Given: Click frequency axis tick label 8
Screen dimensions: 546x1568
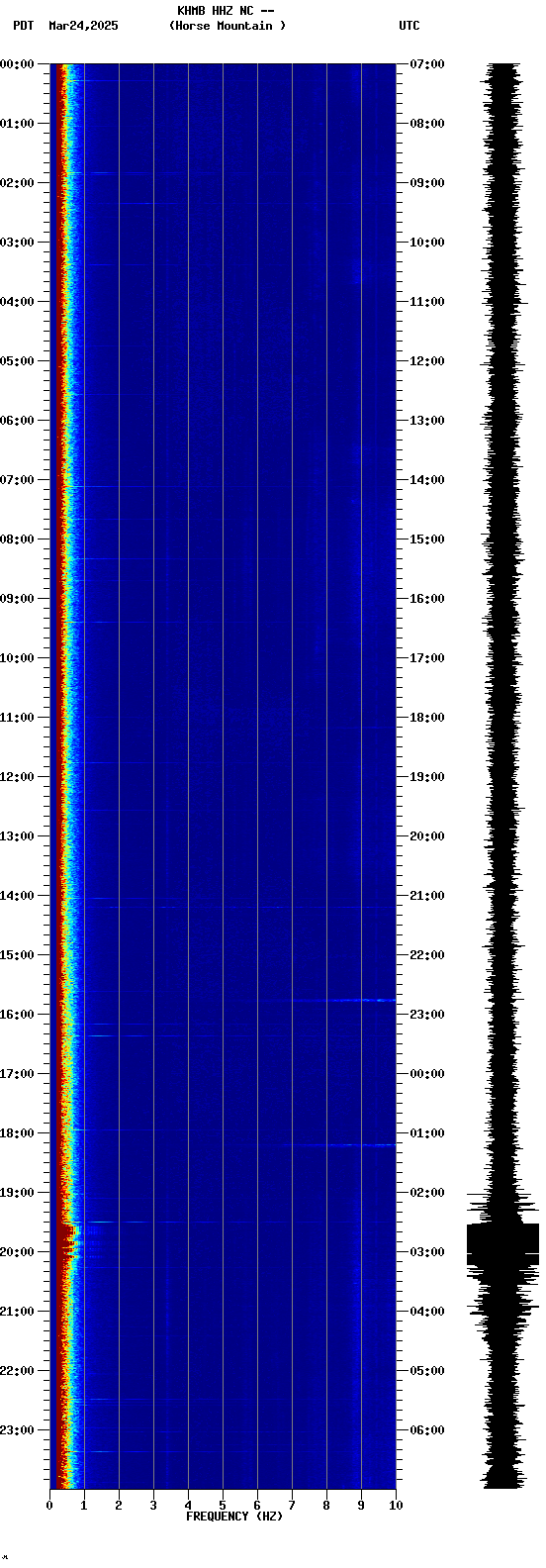Looking at the screenshot, I should [x=326, y=1506].
